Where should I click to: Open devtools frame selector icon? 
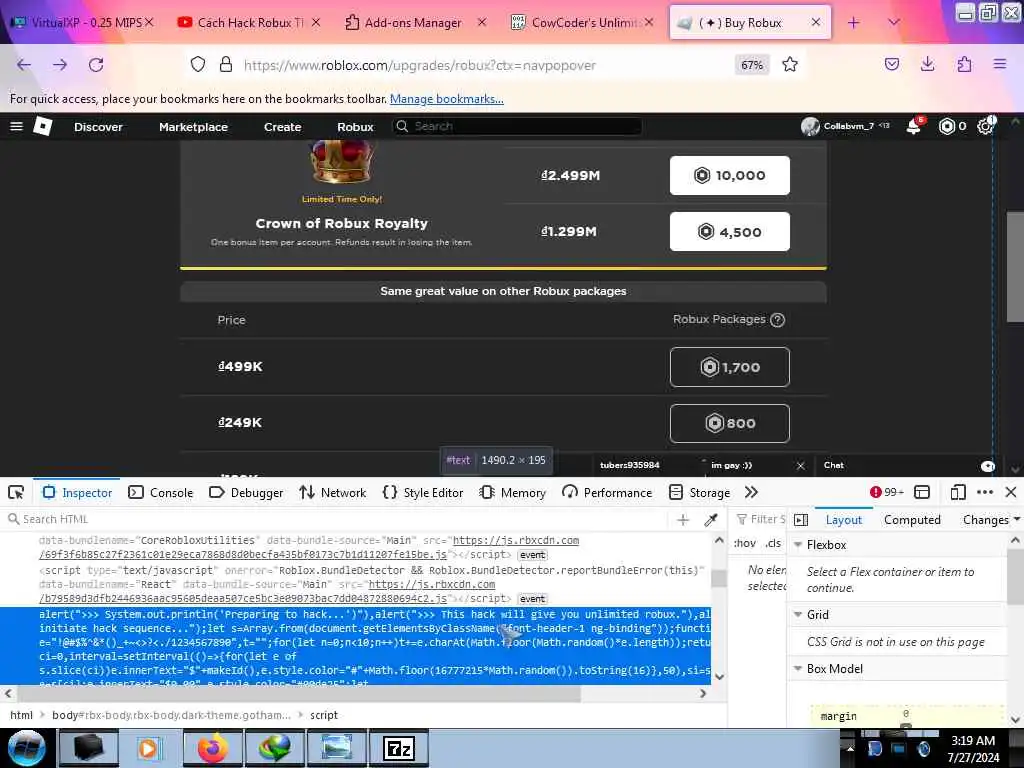coord(921,492)
